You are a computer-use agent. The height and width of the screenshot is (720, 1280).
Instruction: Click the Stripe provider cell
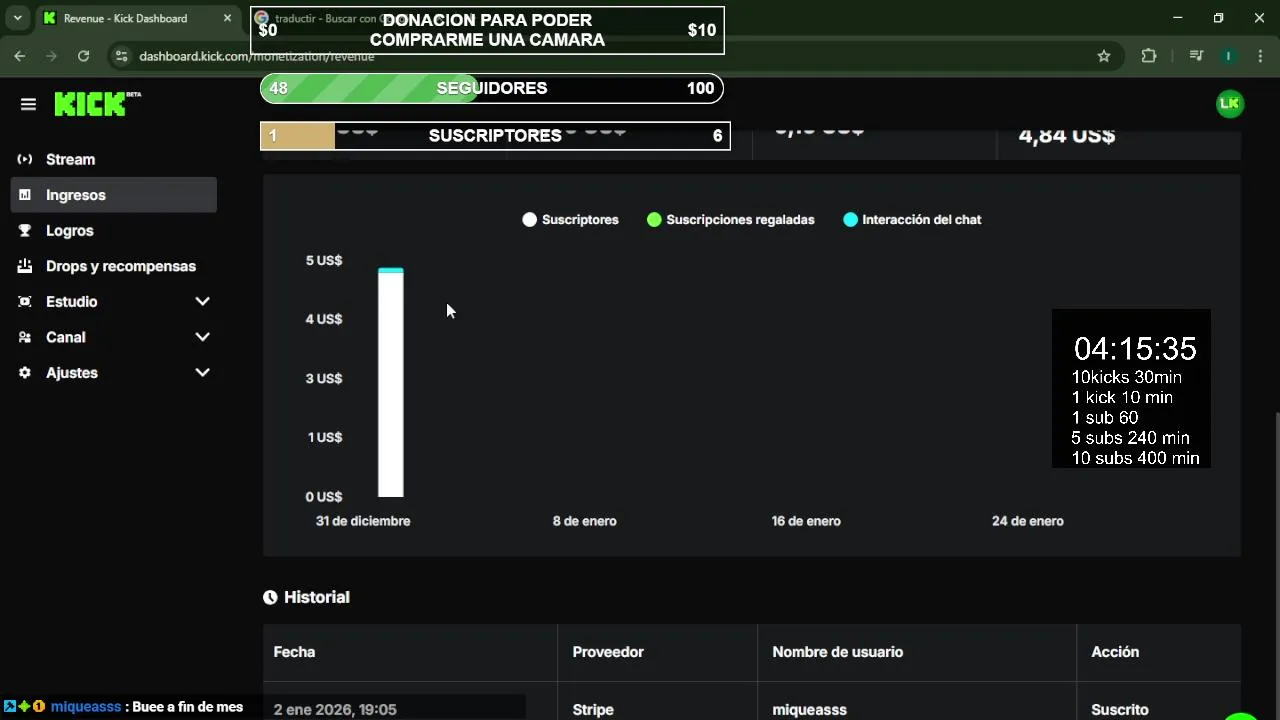pyautogui.click(x=593, y=709)
